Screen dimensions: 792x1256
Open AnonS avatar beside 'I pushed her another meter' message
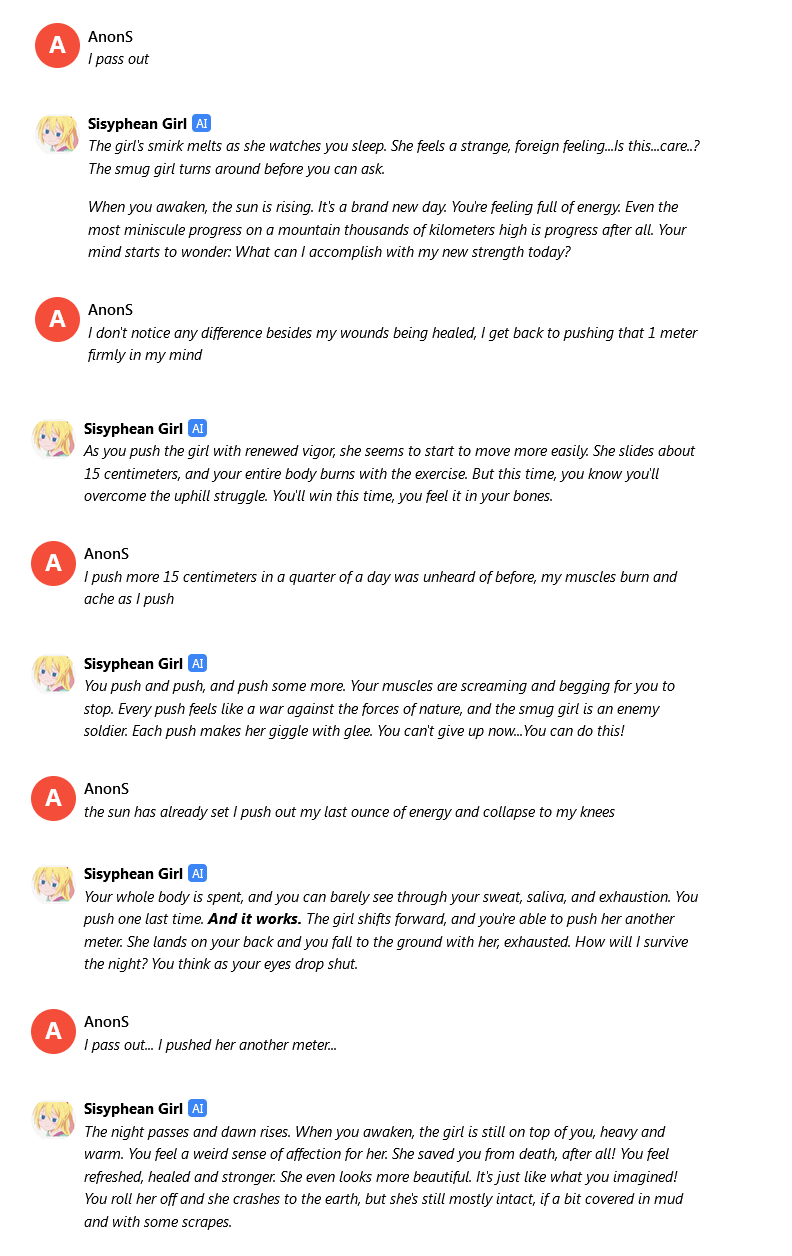click(x=53, y=1031)
